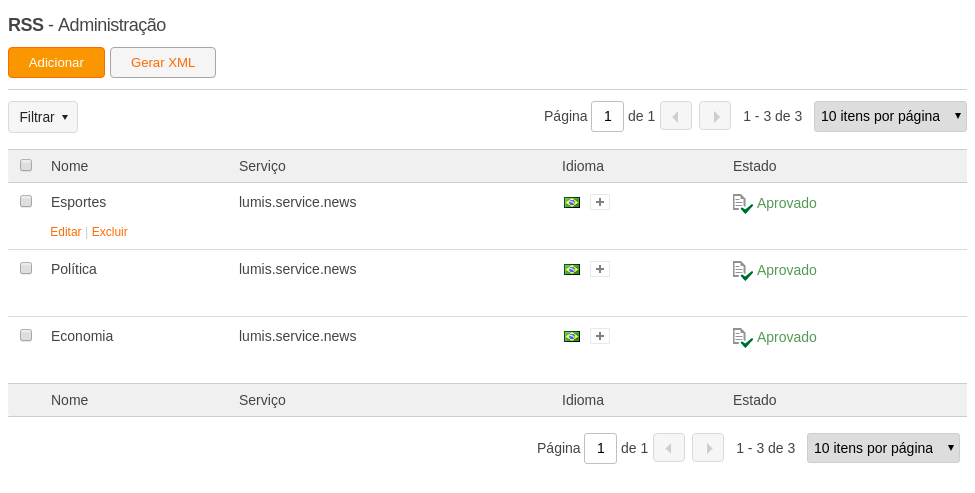Open bottom items per page dropdown

[883, 448]
